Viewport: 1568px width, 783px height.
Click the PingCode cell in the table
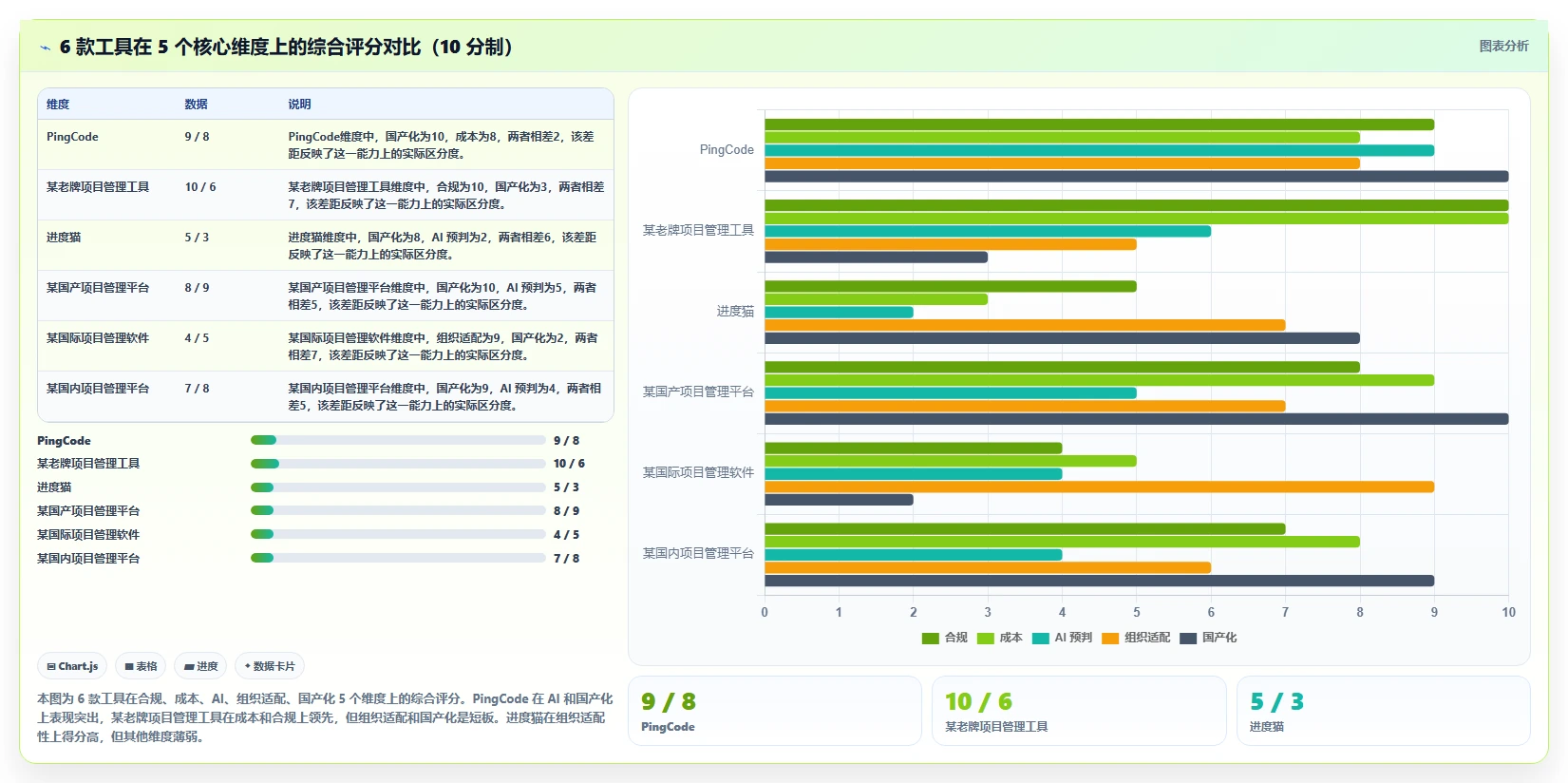[72, 137]
